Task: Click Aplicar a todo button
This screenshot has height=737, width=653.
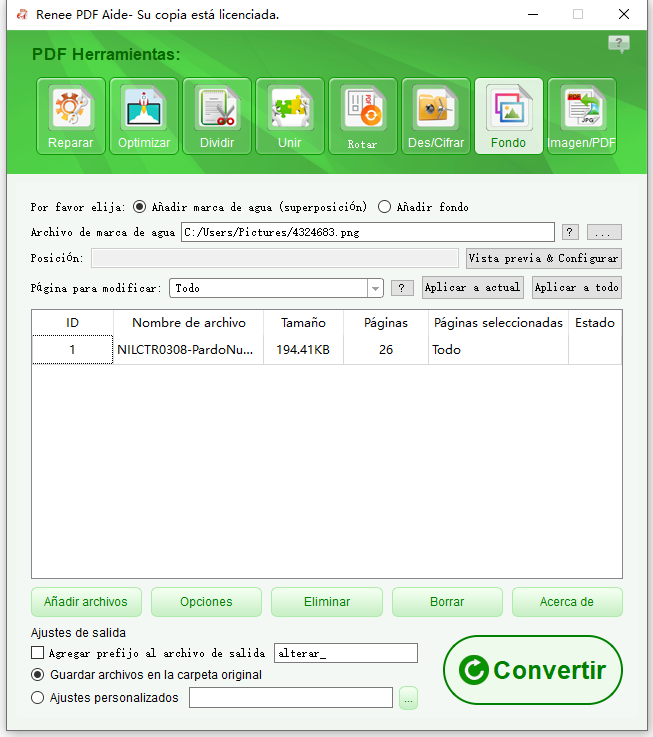Action: tap(577, 287)
